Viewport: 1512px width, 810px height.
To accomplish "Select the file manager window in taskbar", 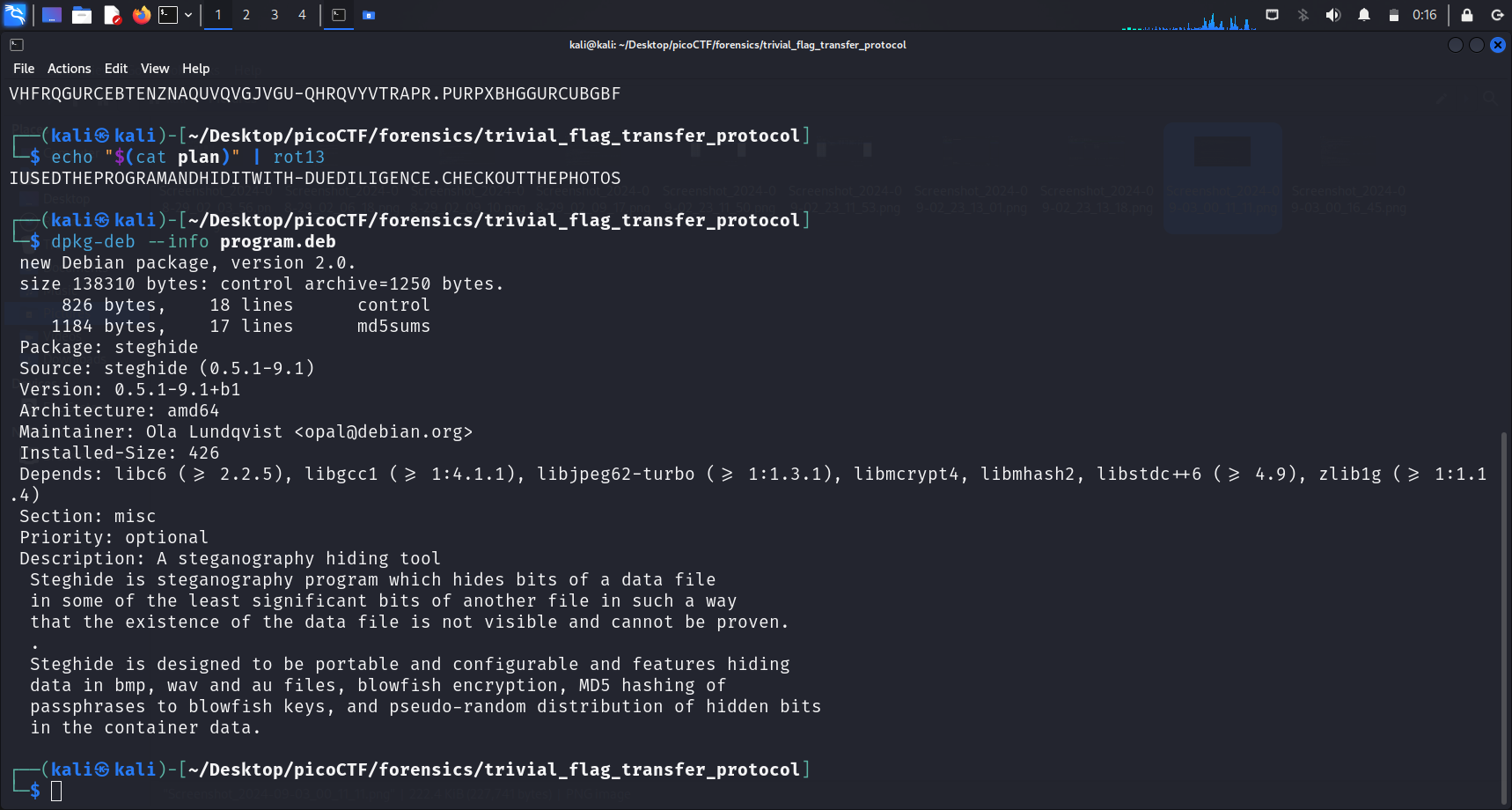I will point(369,15).
